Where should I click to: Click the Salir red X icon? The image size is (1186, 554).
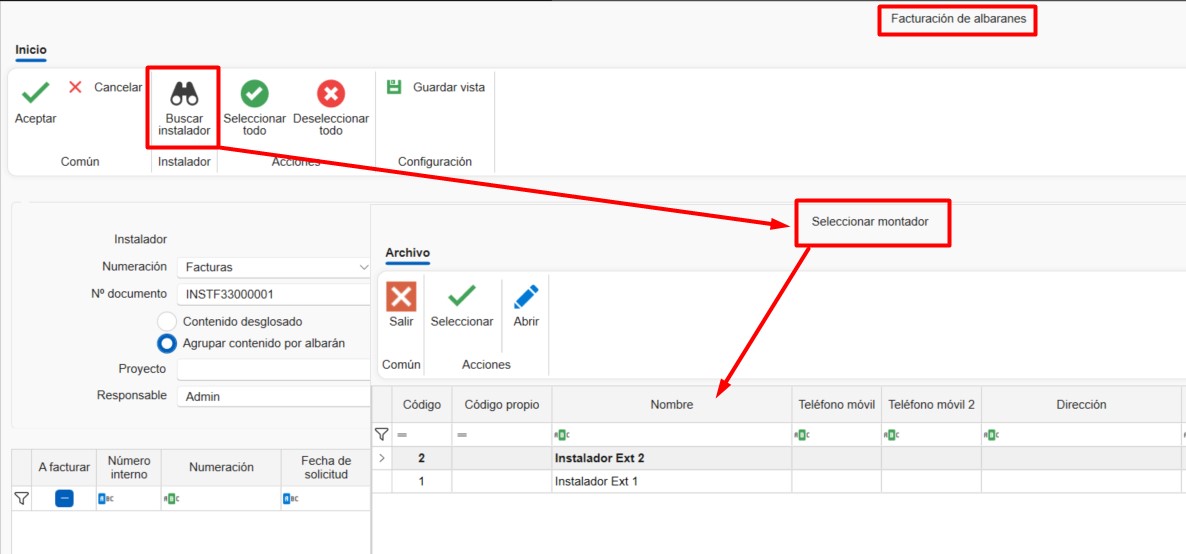coord(401,297)
